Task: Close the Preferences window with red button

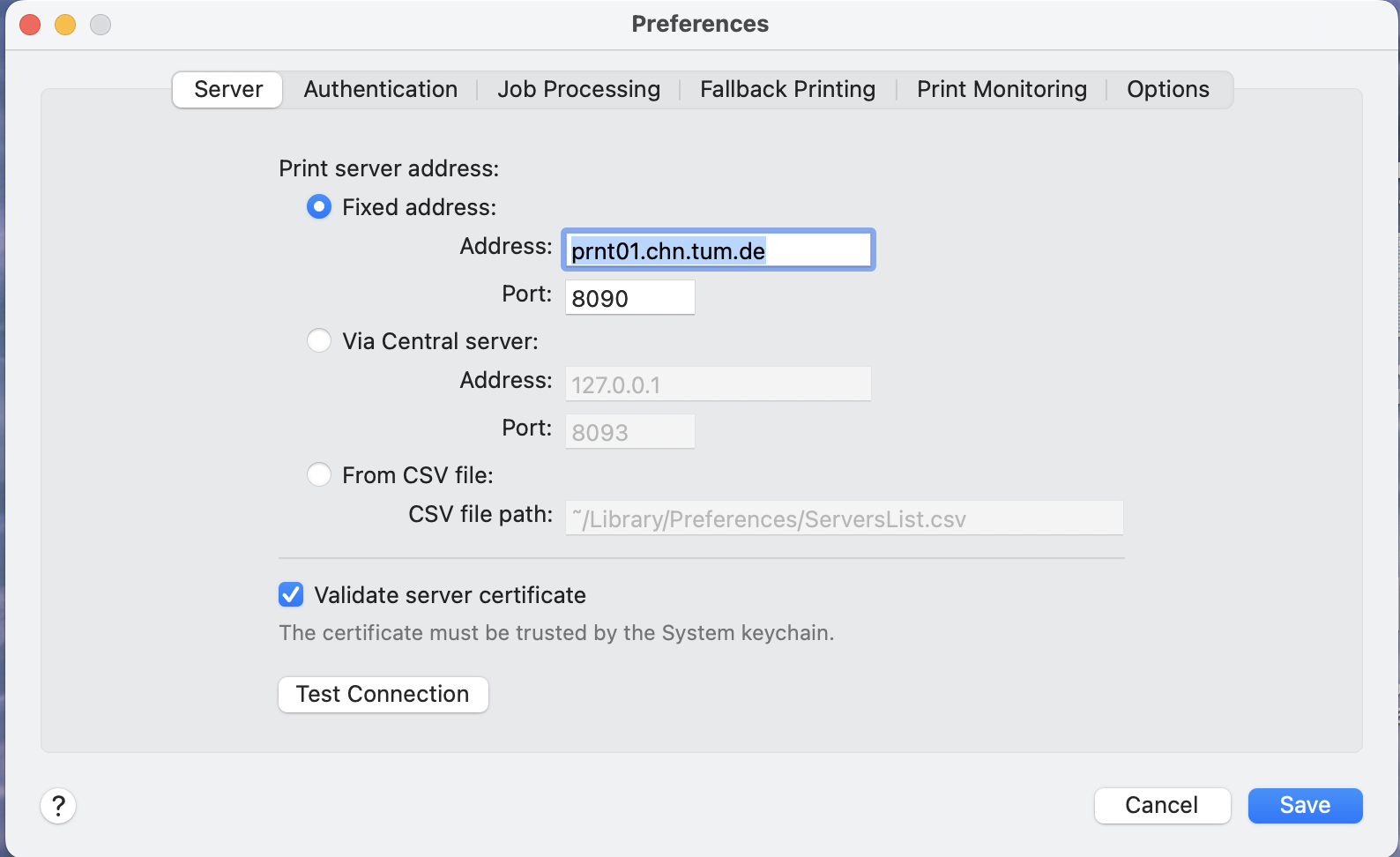Action: (30, 25)
